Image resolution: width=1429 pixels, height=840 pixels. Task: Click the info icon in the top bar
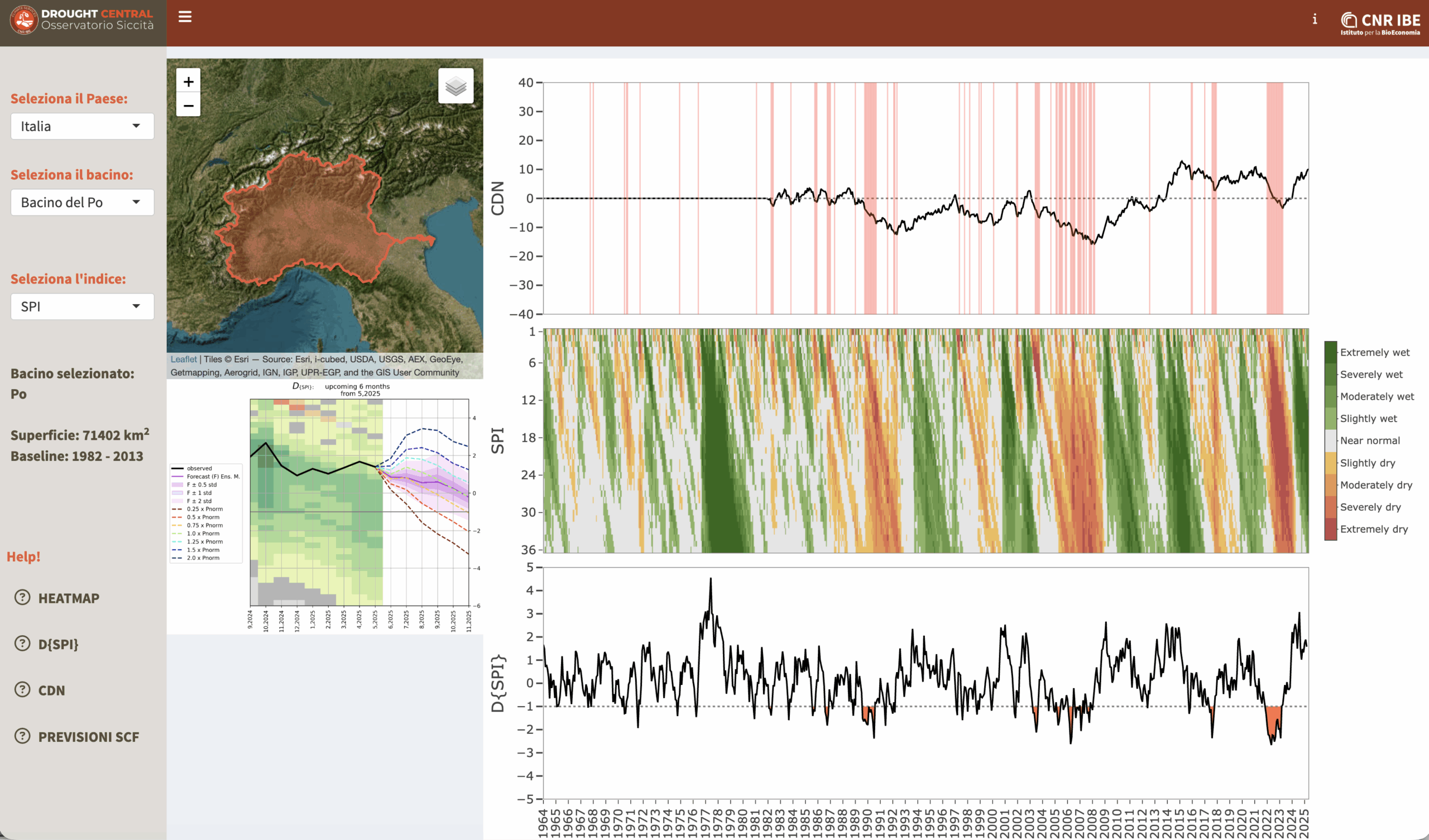pos(1315,20)
